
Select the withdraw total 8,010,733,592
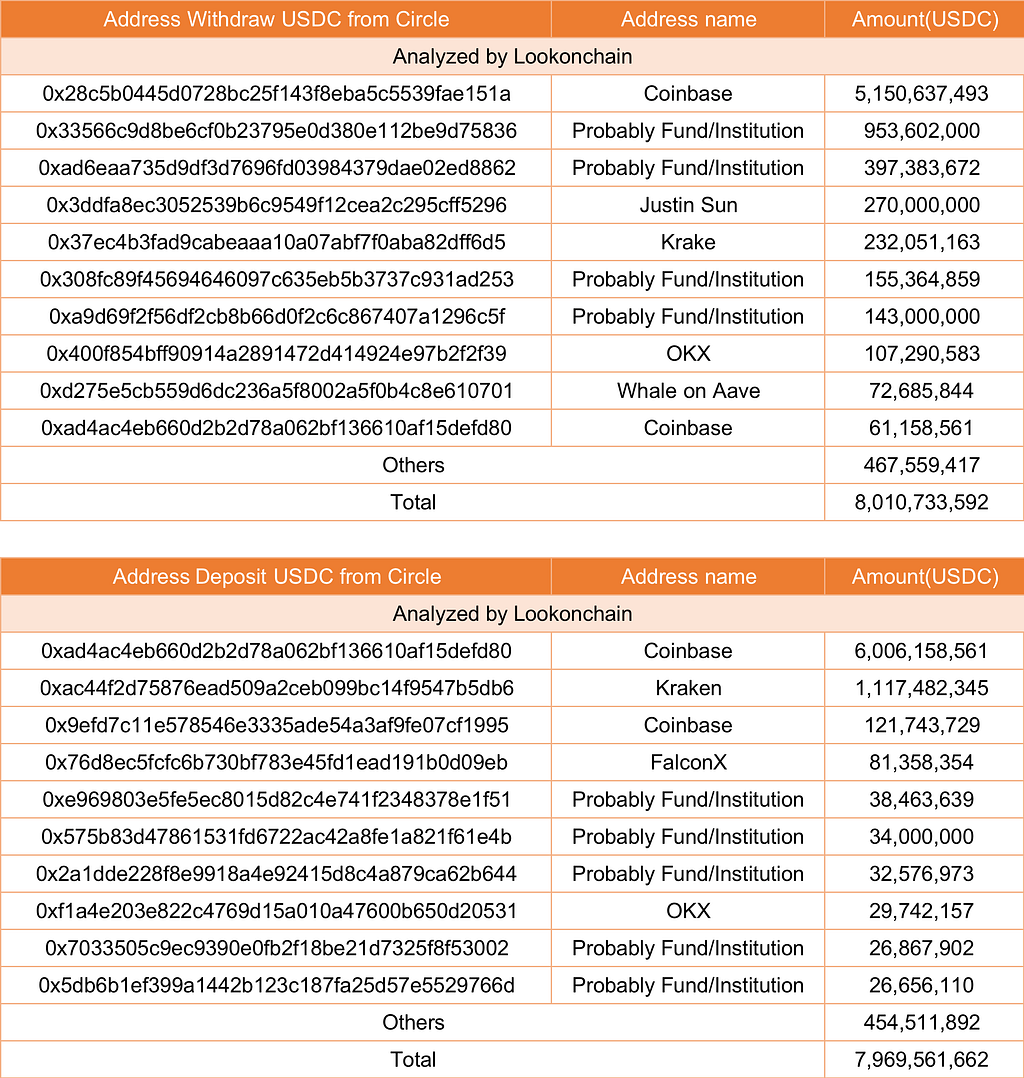click(x=922, y=502)
